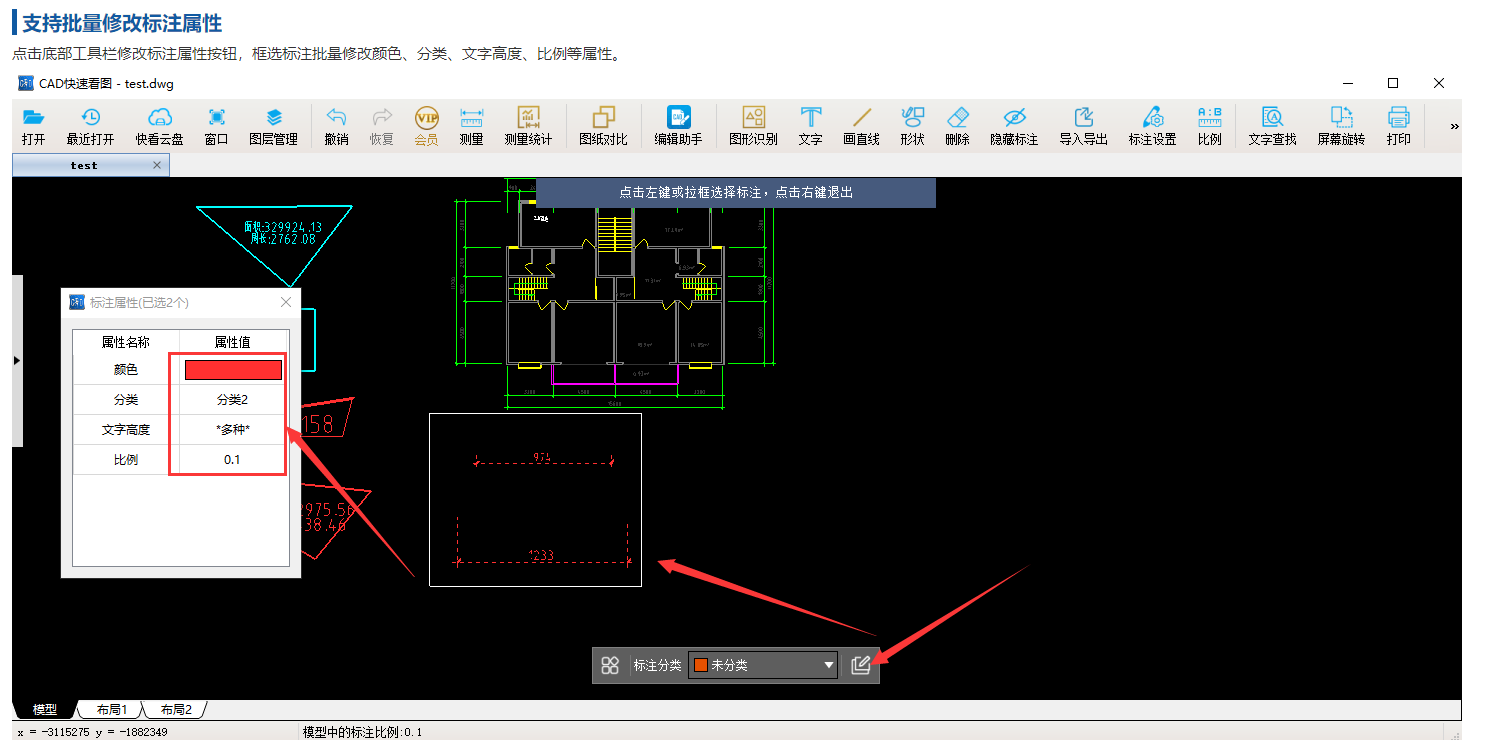Set drawing 比例 scale
Screen dimensions: 1487x751
pyautogui.click(x=1209, y=126)
